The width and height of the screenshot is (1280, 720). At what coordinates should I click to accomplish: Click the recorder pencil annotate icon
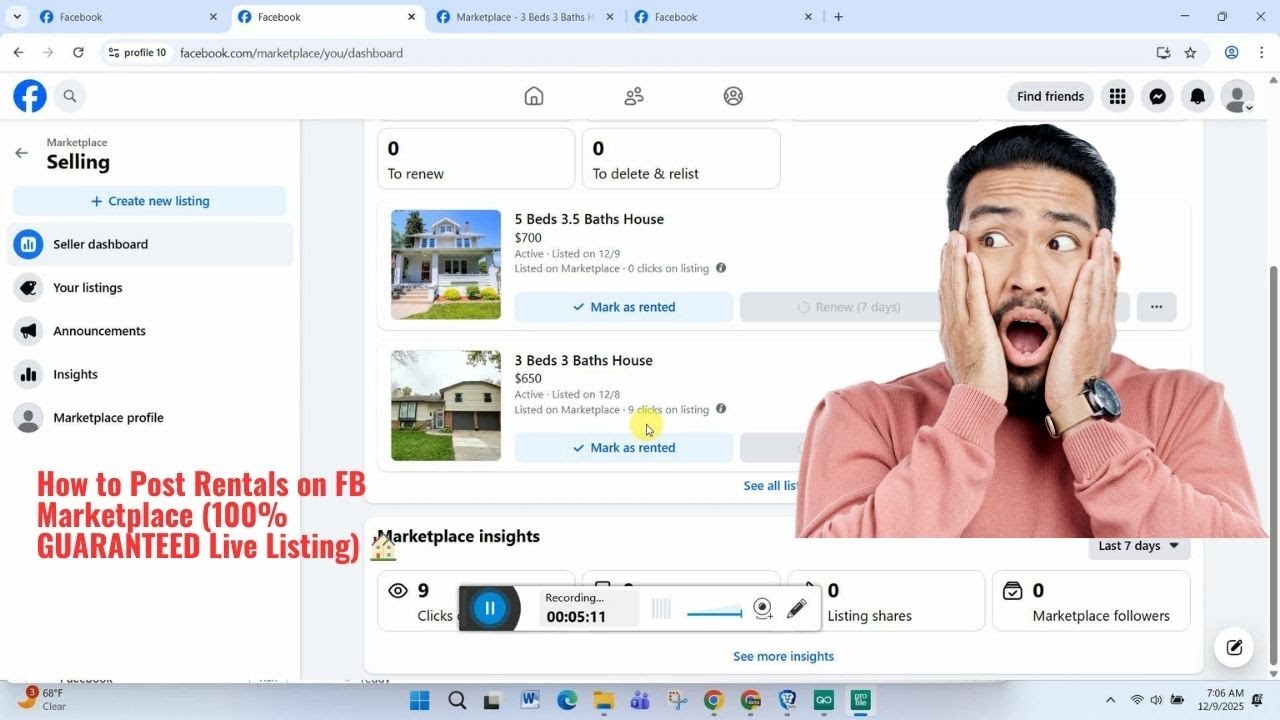point(797,608)
